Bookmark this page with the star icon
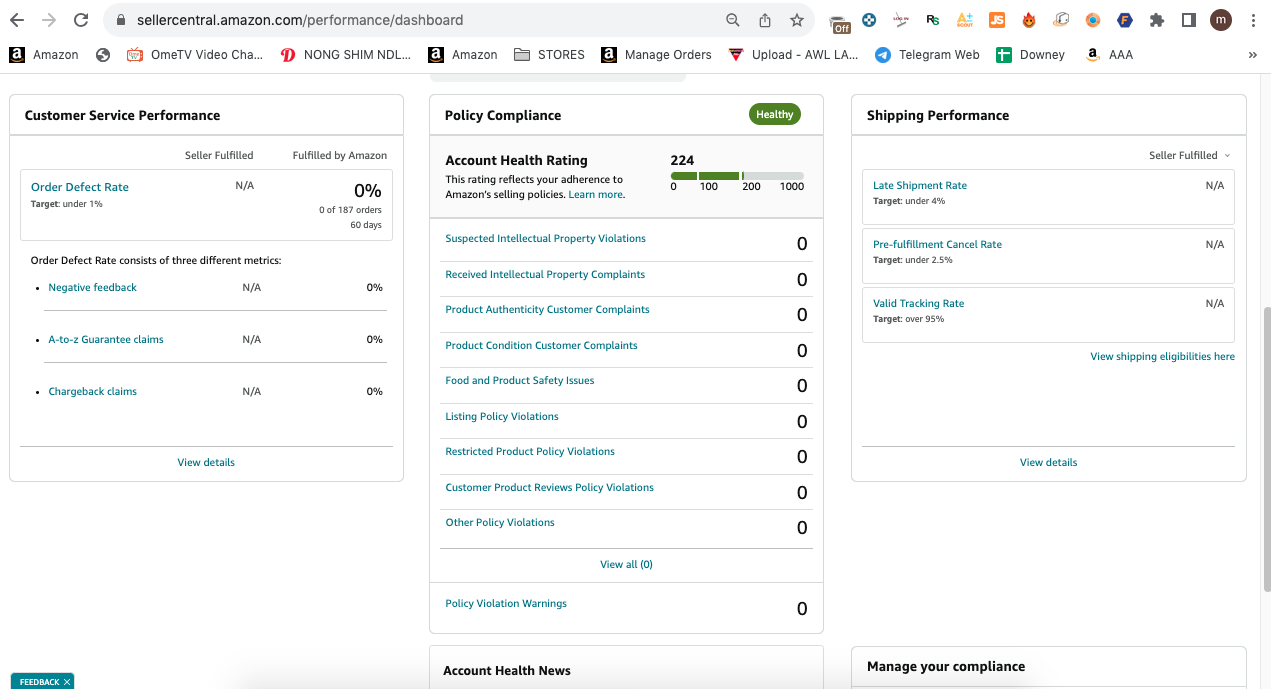 tap(797, 20)
